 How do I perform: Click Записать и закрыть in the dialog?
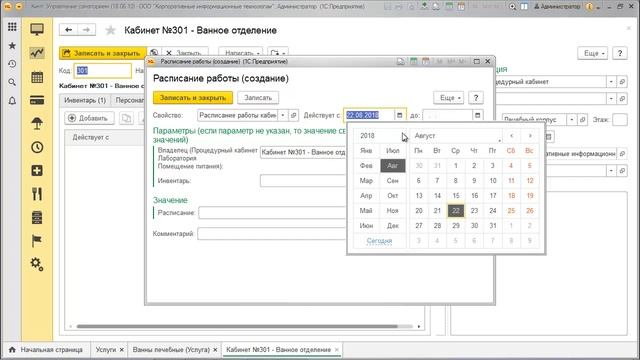193,98
